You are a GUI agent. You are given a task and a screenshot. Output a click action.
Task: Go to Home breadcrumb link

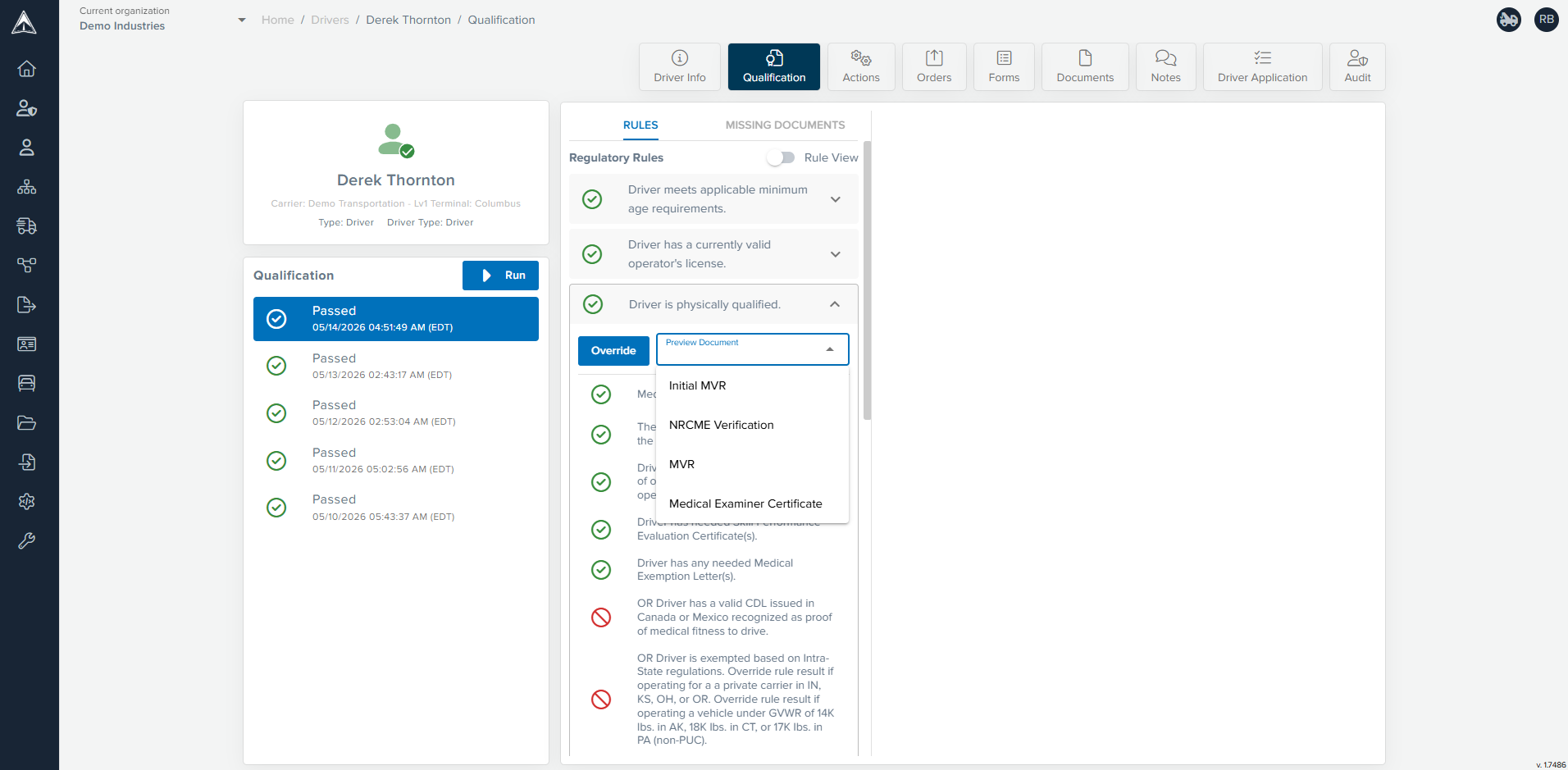[278, 20]
